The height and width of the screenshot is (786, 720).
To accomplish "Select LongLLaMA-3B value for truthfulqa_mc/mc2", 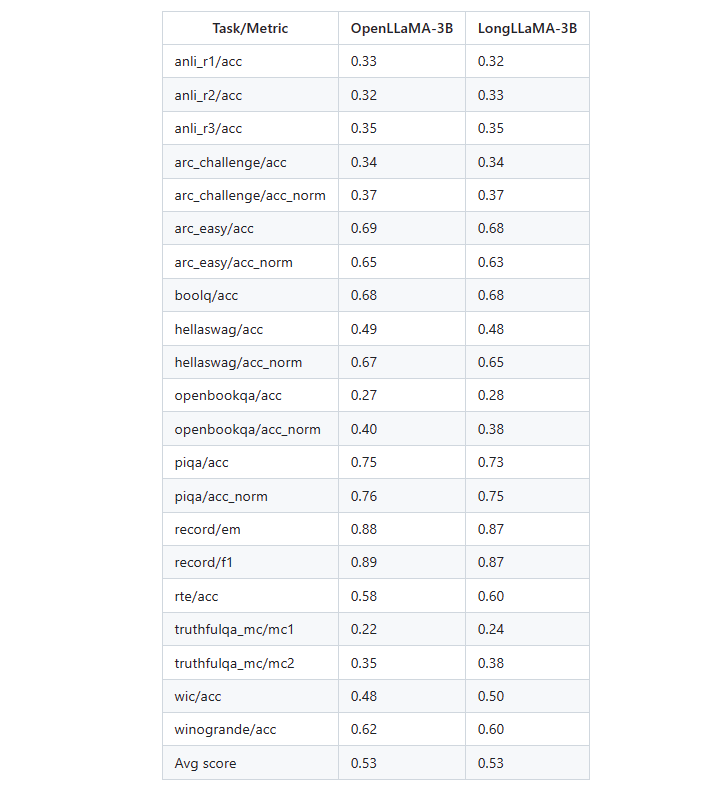I will pyautogui.click(x=491, y=663).
